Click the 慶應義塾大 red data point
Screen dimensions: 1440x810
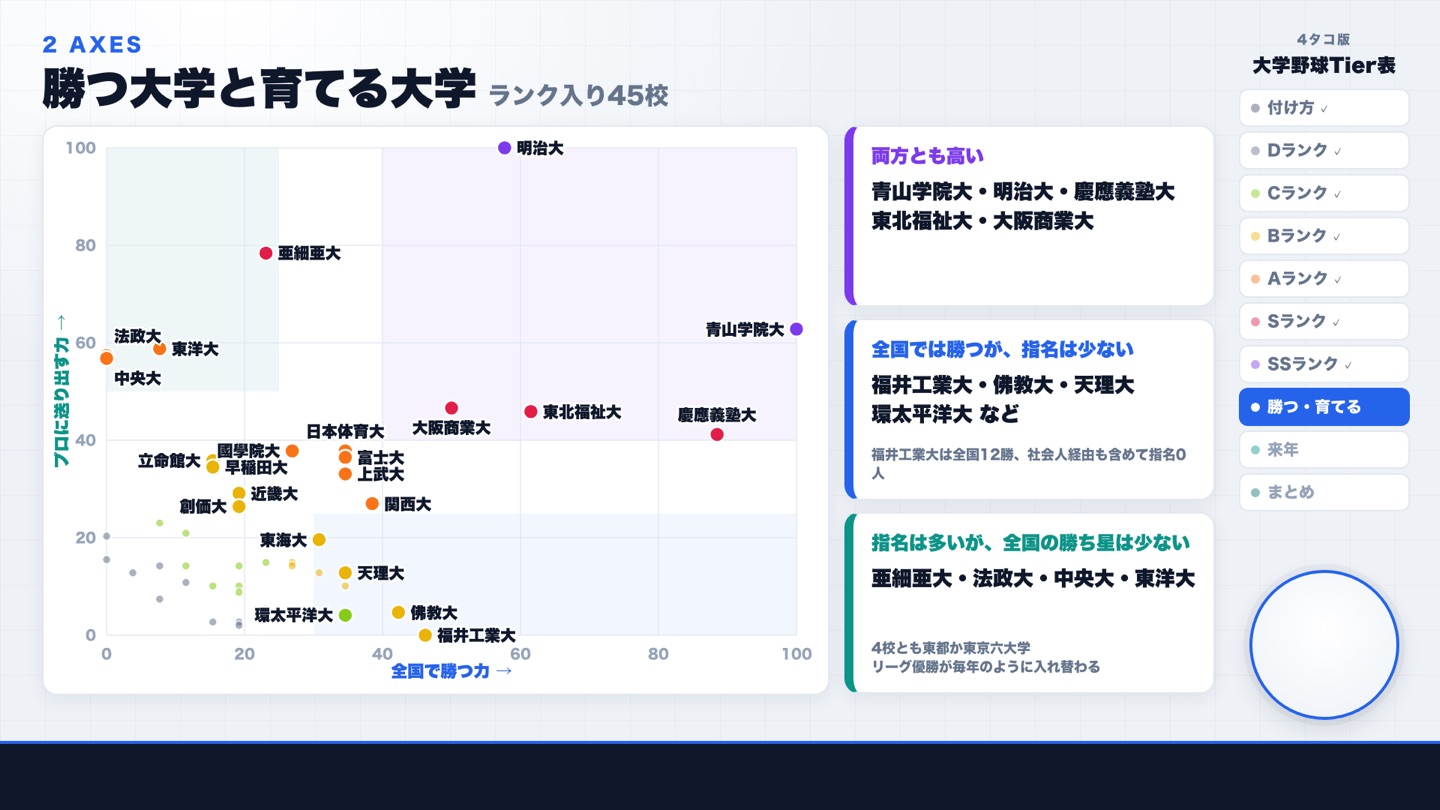pos(717,434)
